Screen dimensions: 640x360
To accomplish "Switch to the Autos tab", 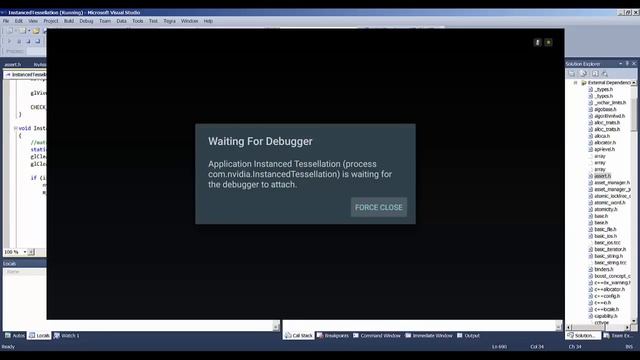I will click(15, 336).
